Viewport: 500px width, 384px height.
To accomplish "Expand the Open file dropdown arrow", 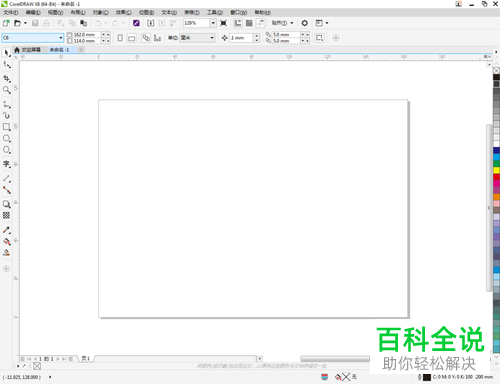I will point(25,23).
